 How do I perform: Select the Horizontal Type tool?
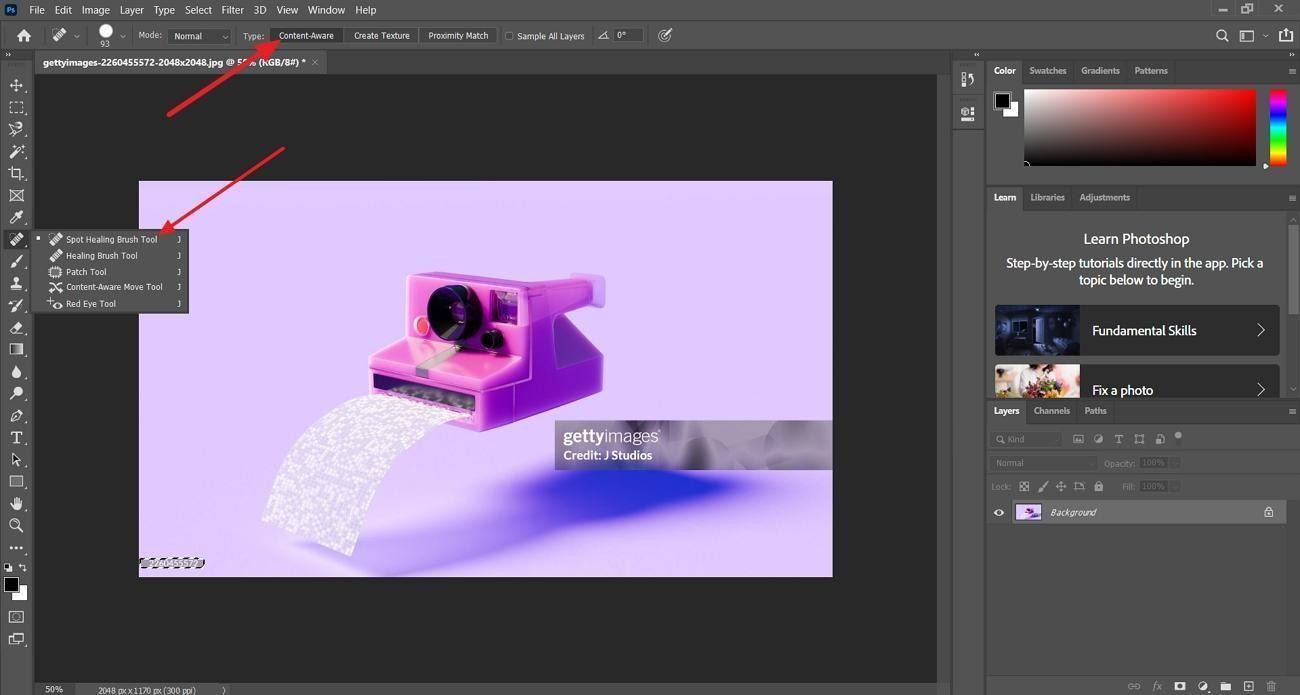[x=16, y=438]
